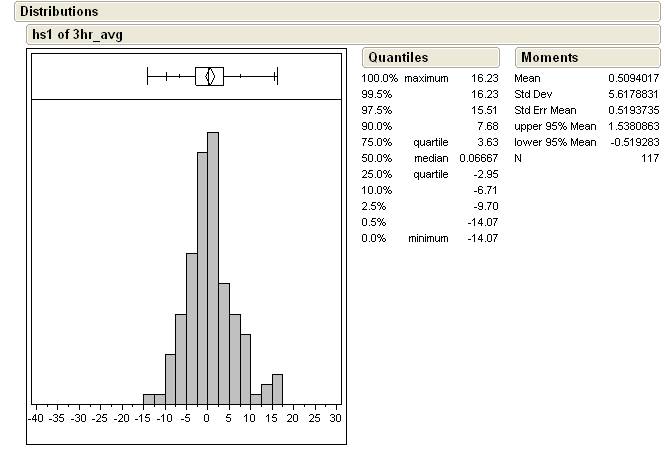Select the maximum quantile row label
665x452 pixels.
coord(427,78)
